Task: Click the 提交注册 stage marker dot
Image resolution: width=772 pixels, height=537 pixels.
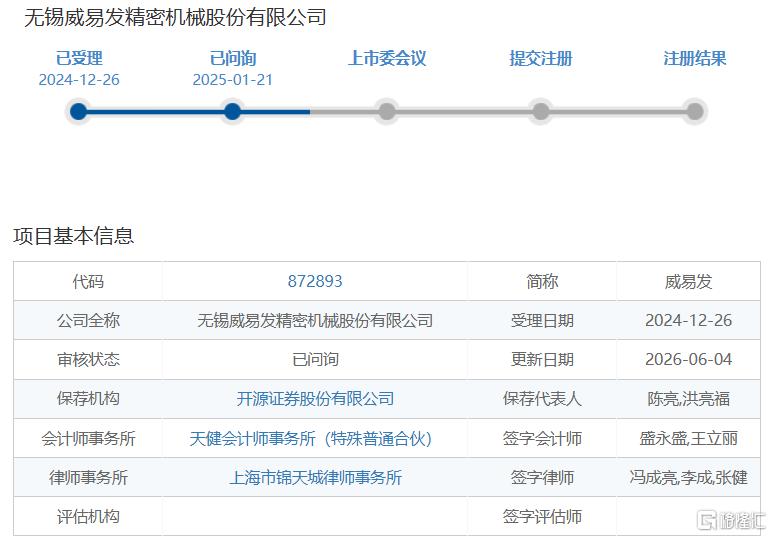Action: (541, 112)
